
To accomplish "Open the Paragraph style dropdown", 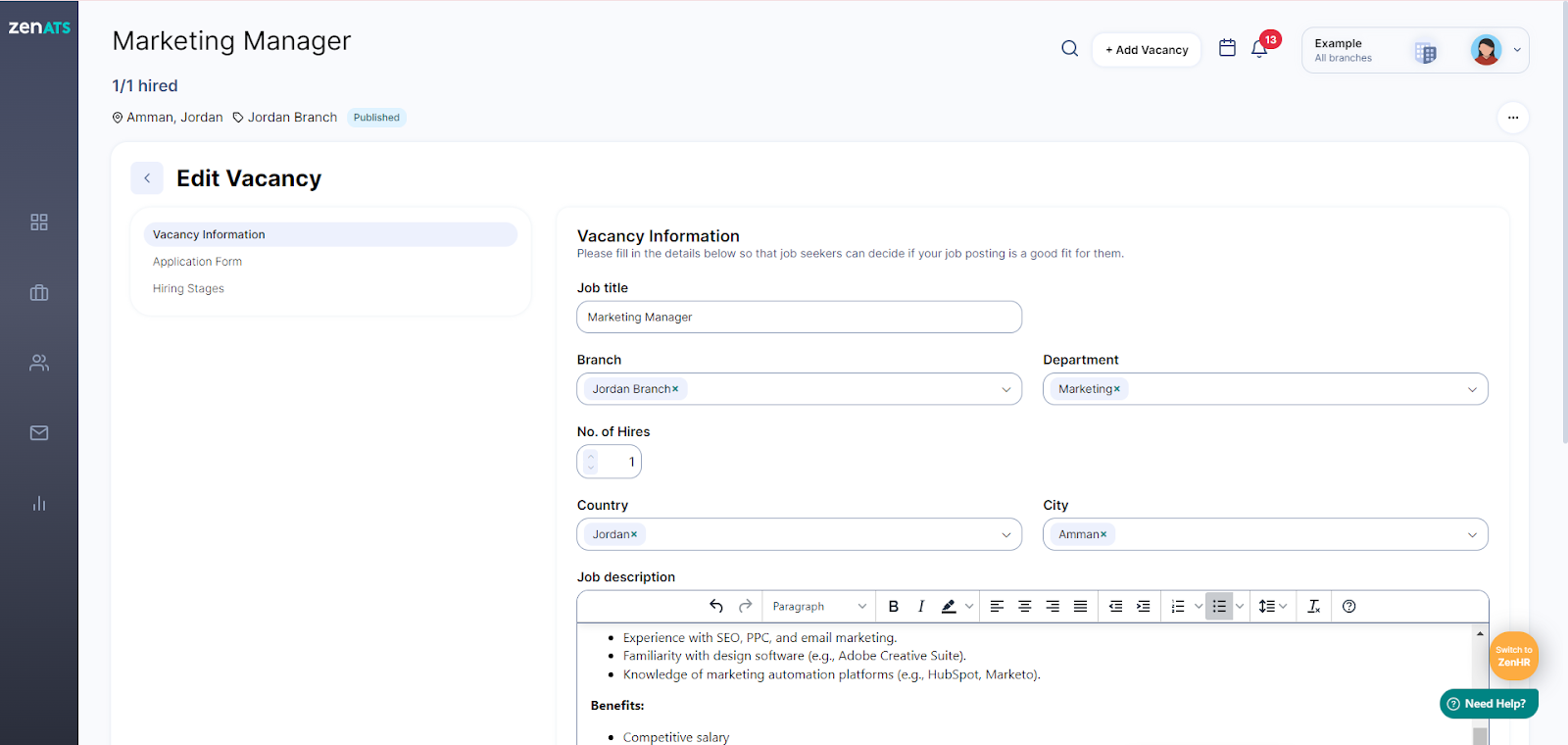I will coord(819,606).
